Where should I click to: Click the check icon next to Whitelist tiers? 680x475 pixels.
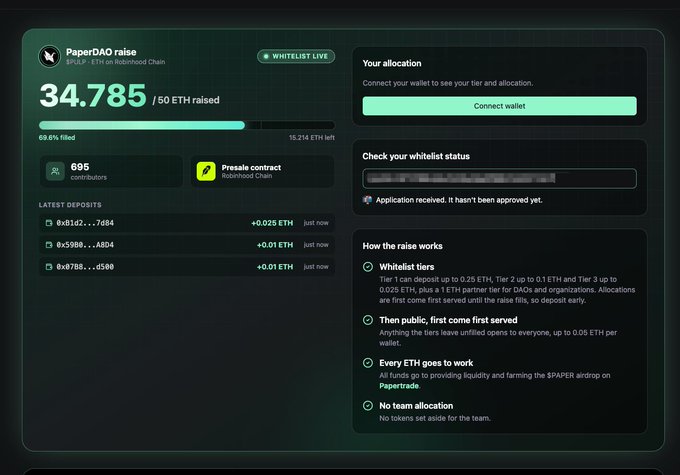click(x=368, y=267)
